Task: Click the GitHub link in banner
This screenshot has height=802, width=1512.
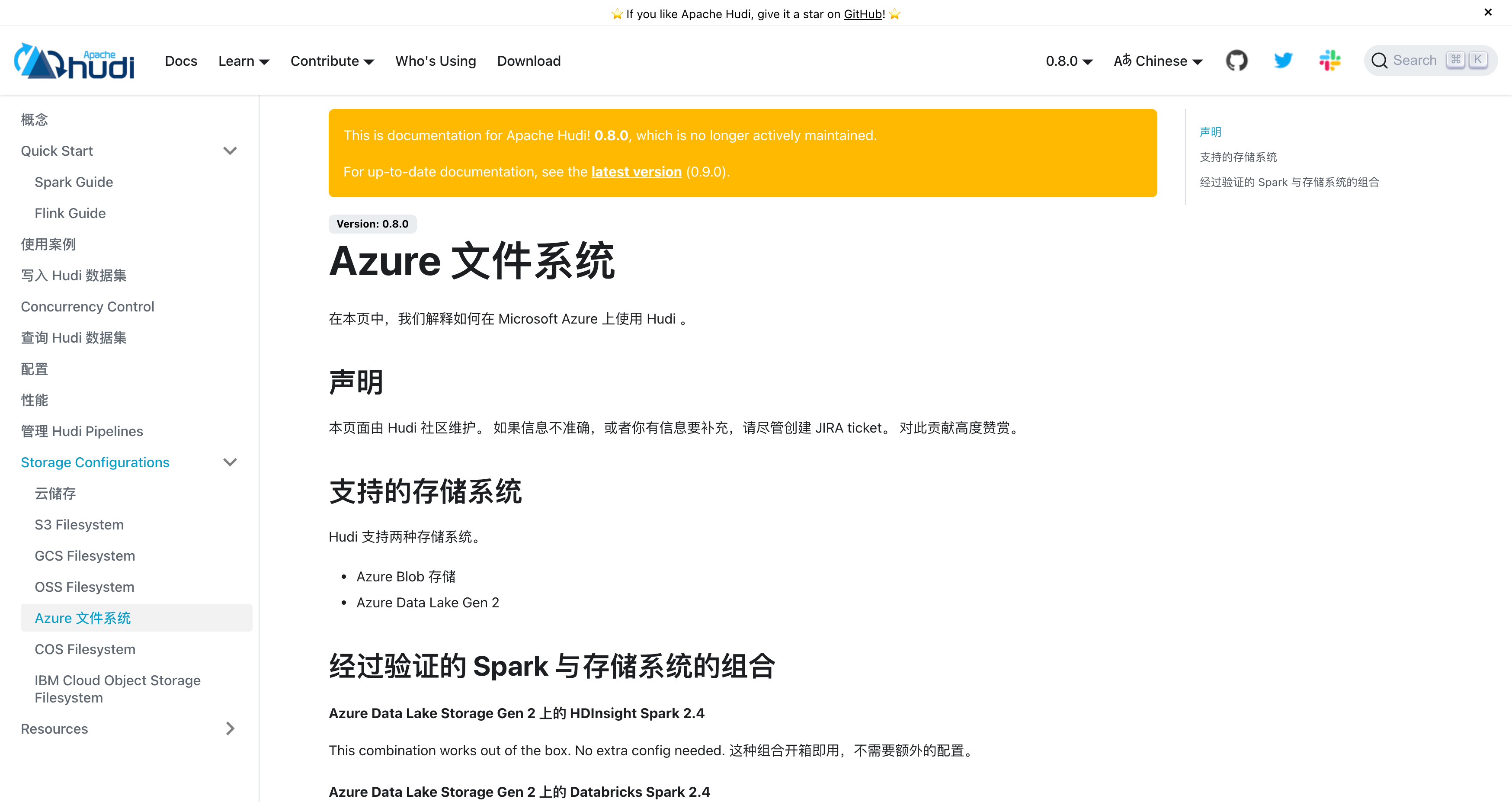Action: click(x=863, y=14)
